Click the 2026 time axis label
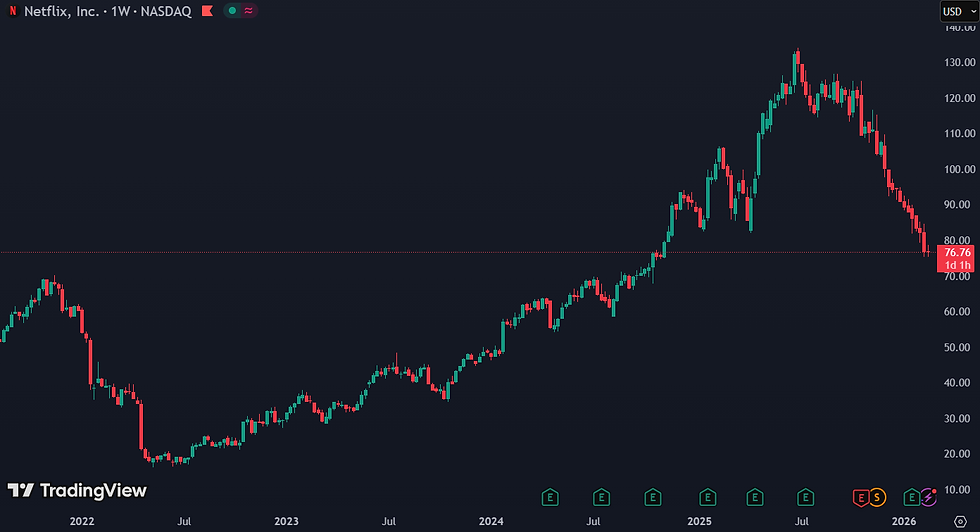Viewport: 980px width, 532px height. (x=904, y=521)
